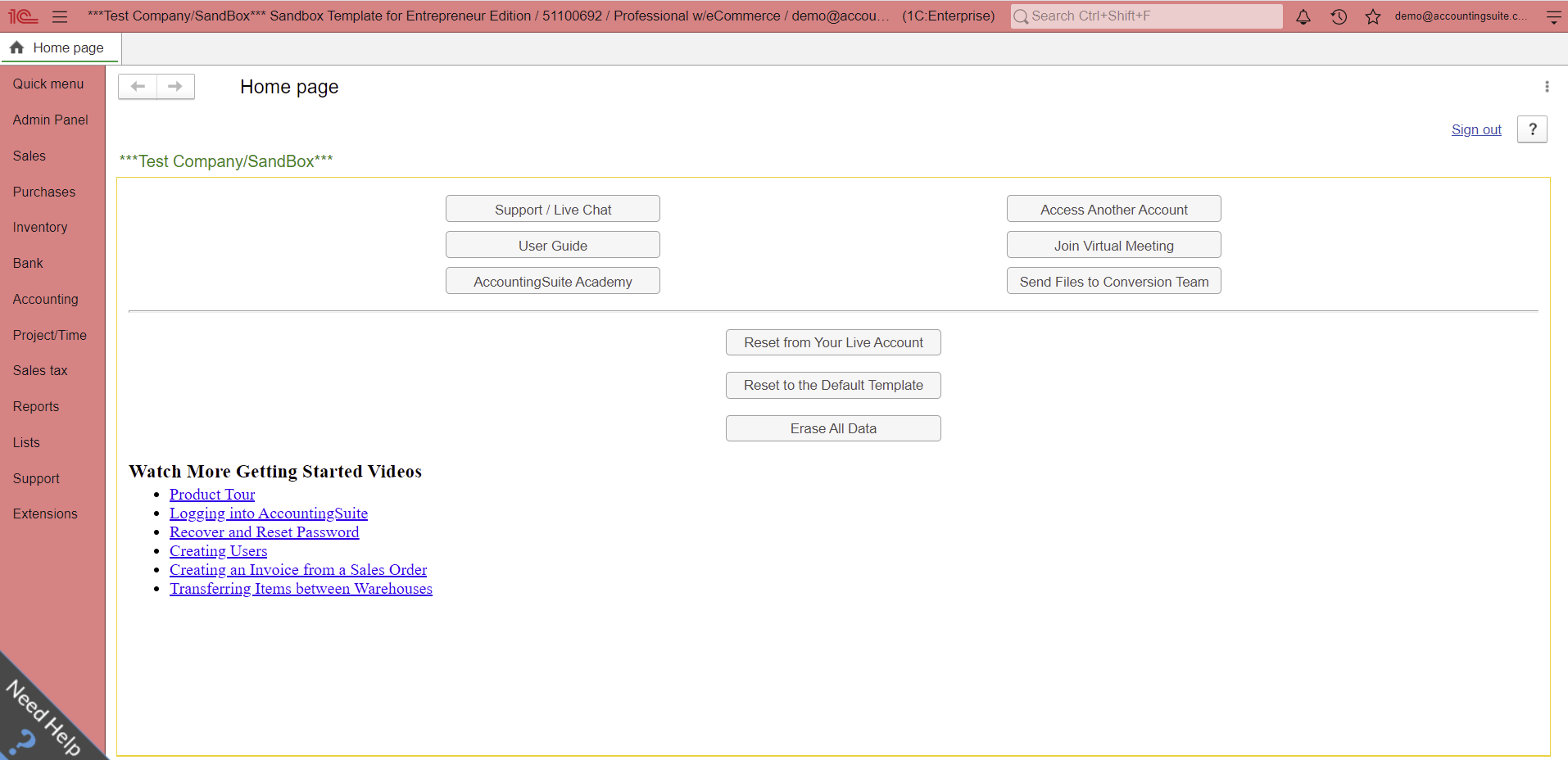Screen dimensions: 1568x760
Task: Click the 1C logo icon
Action: tap(23, 16)
